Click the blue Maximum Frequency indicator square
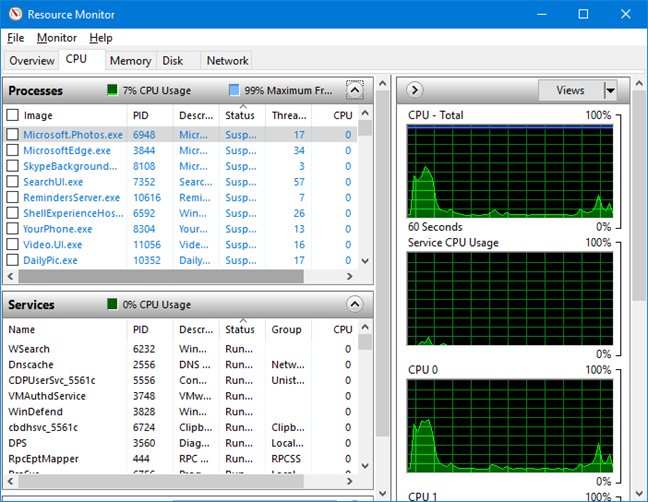This screenshot has height=502, width=648. point(234,91)
